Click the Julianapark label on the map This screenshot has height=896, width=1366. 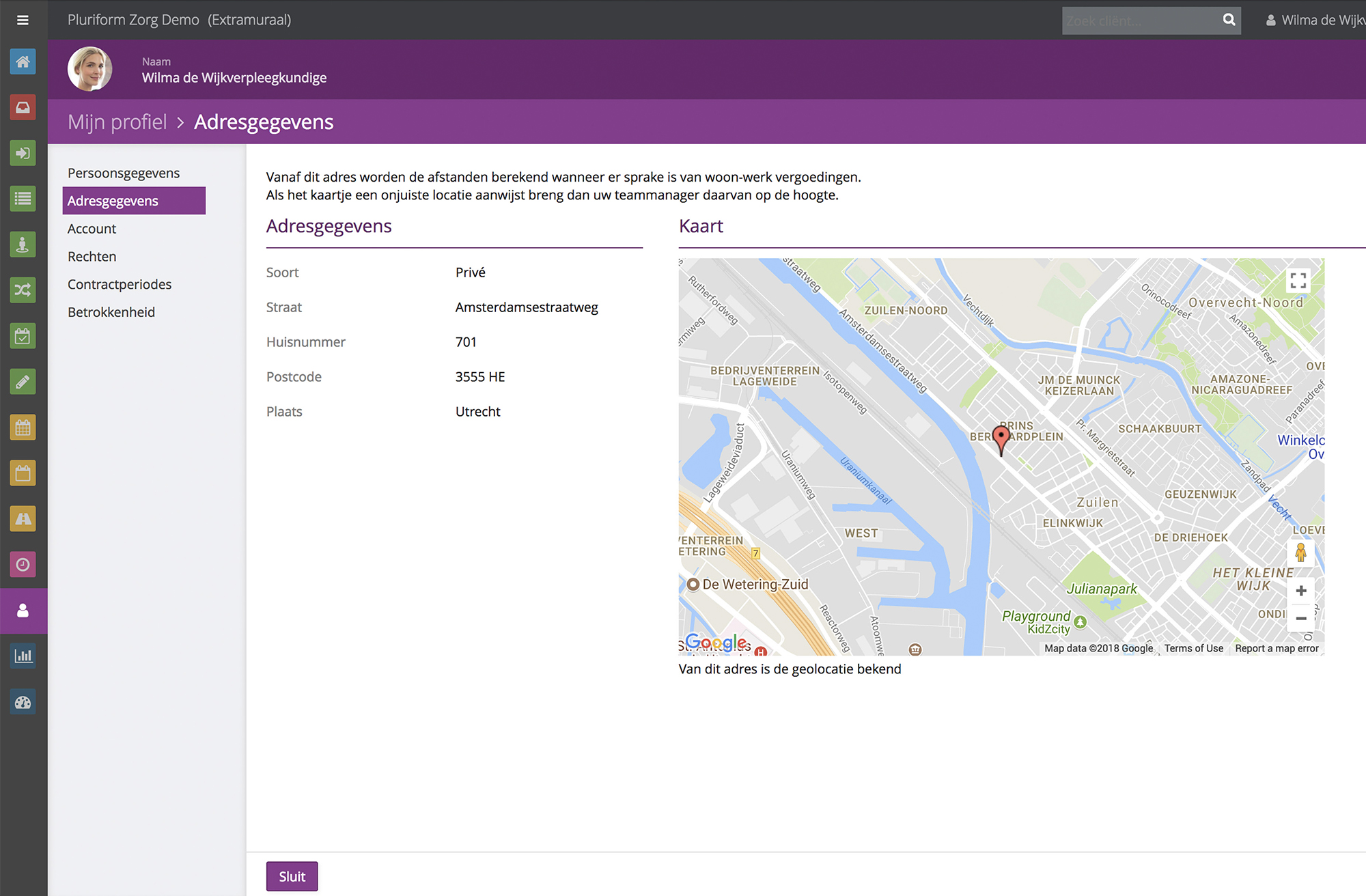click(x=1102, y=589)
